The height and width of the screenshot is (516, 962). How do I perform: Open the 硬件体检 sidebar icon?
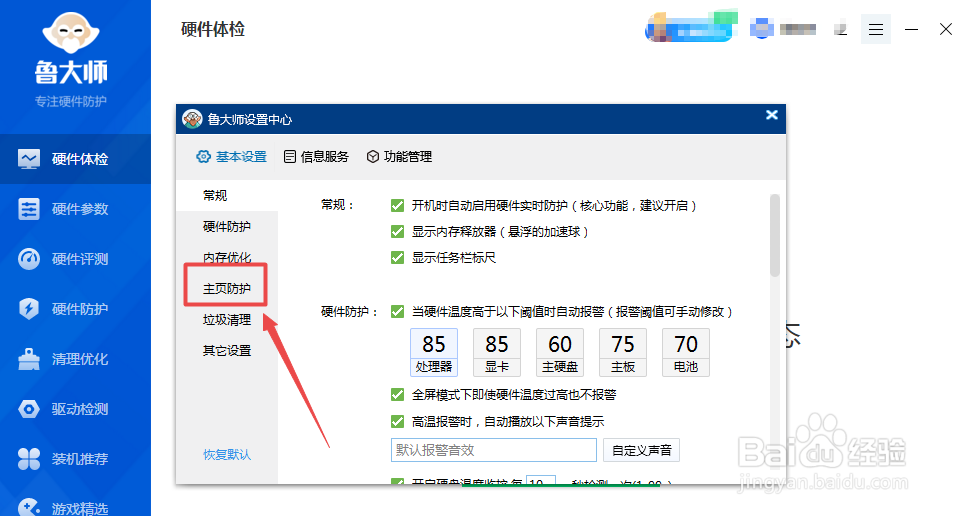pyautogui.click(x=29, y=159)
